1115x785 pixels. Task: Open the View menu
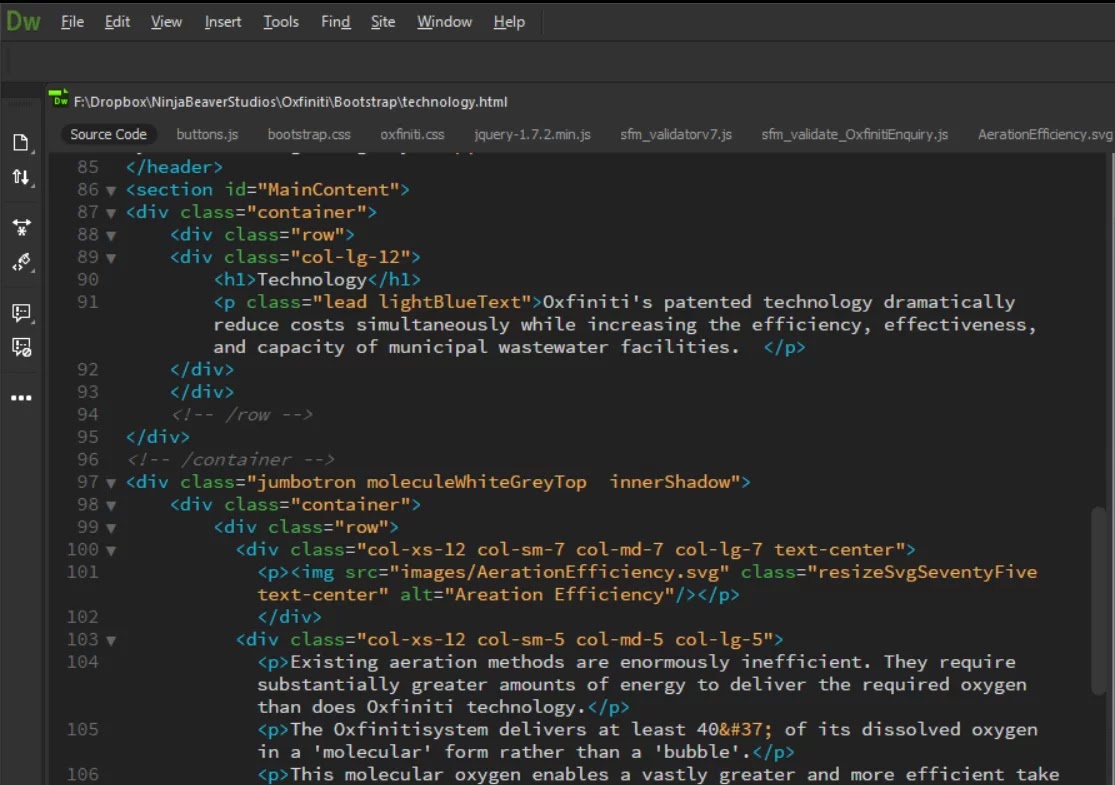click(166, 22)
